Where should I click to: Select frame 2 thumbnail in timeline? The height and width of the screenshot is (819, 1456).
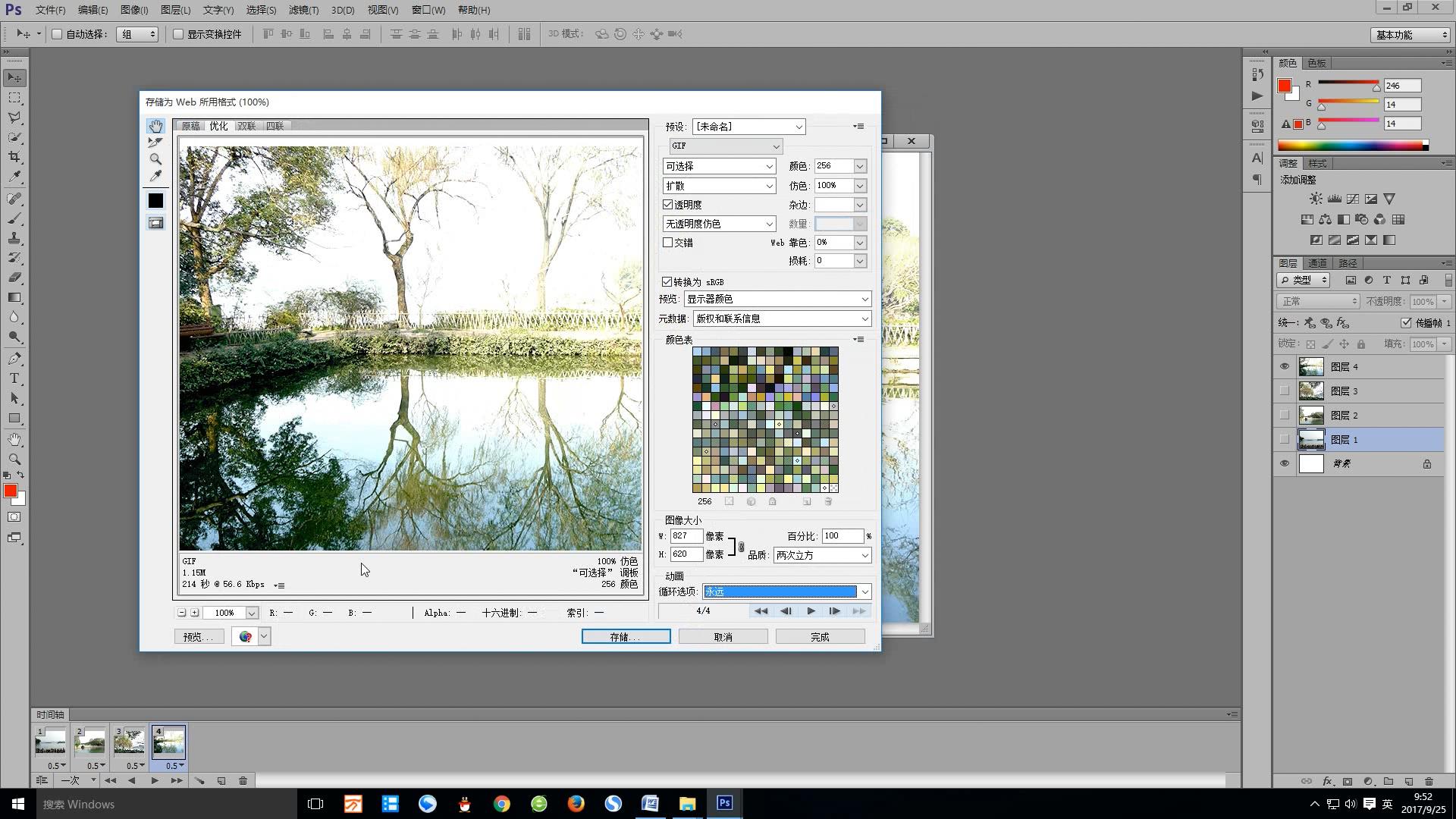point(90,742)
